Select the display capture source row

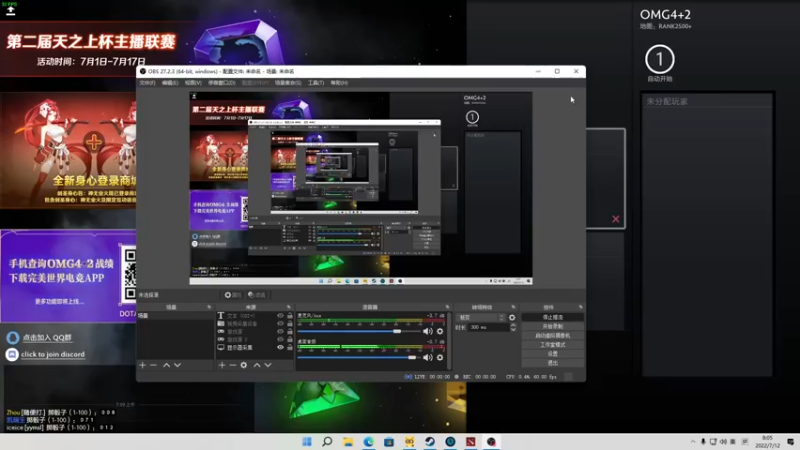pos(255,347)
